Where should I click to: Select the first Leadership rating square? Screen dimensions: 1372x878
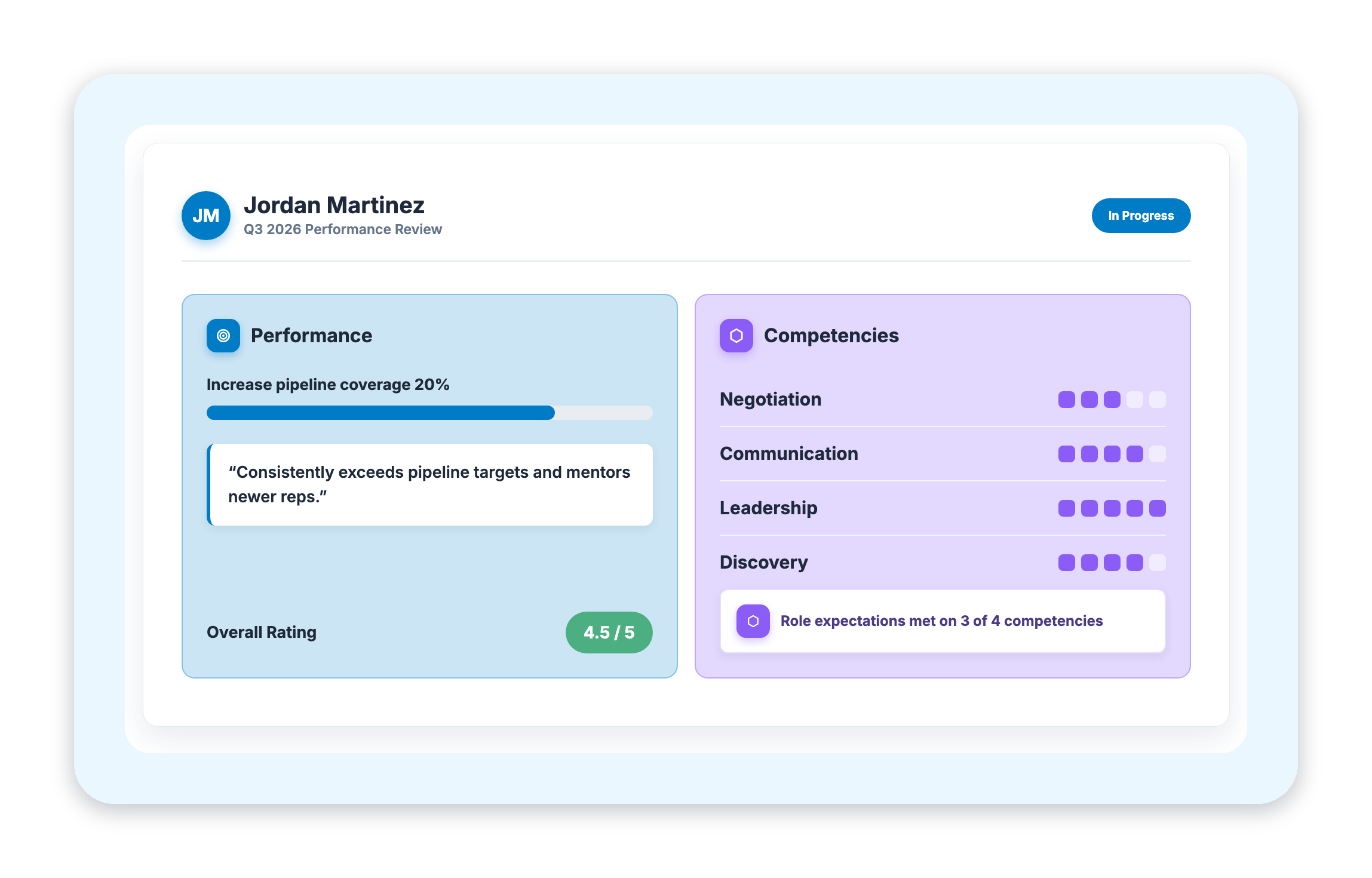pos(1067,508)
